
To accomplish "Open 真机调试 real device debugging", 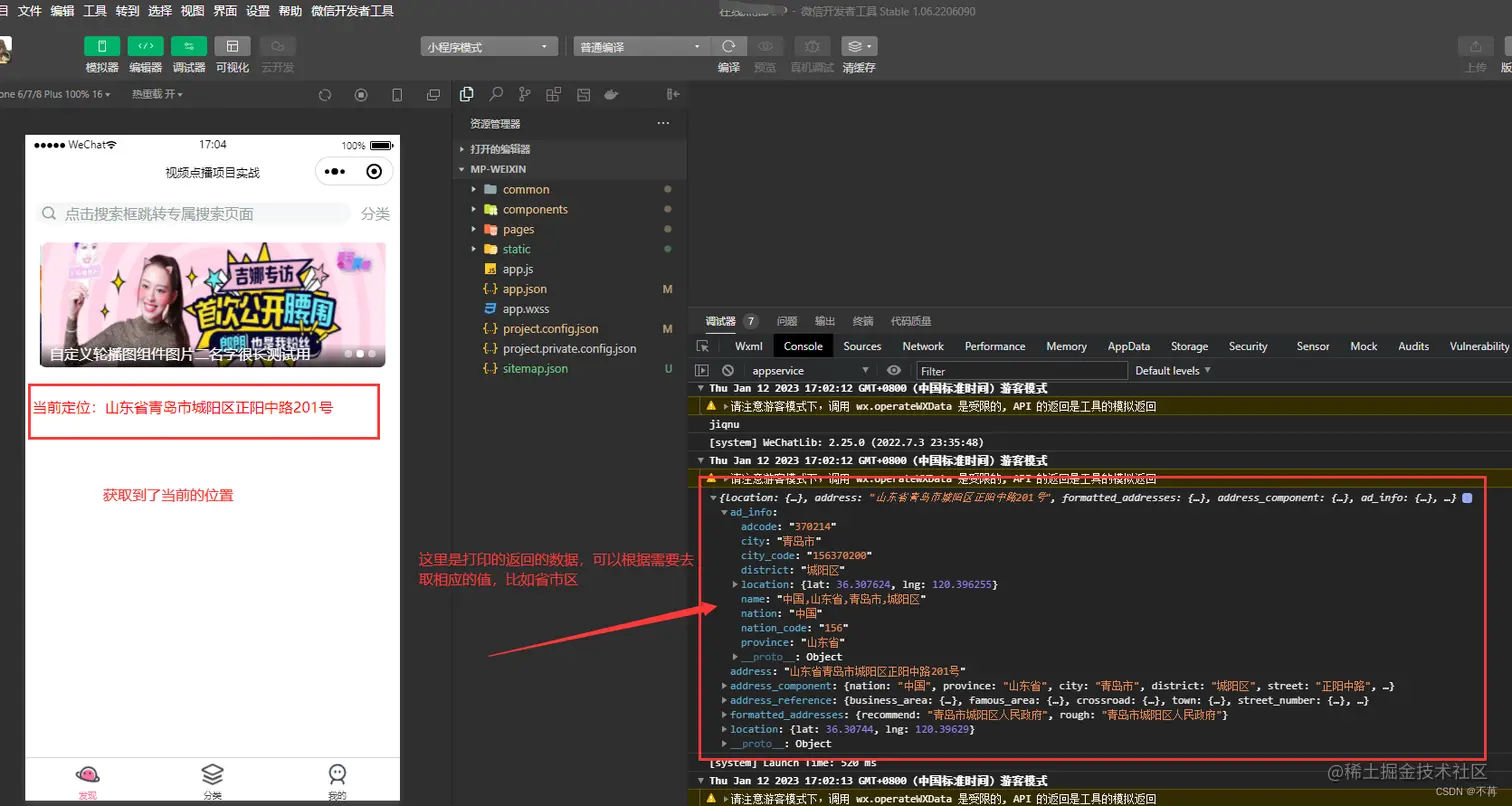I will tap(812, 46).
